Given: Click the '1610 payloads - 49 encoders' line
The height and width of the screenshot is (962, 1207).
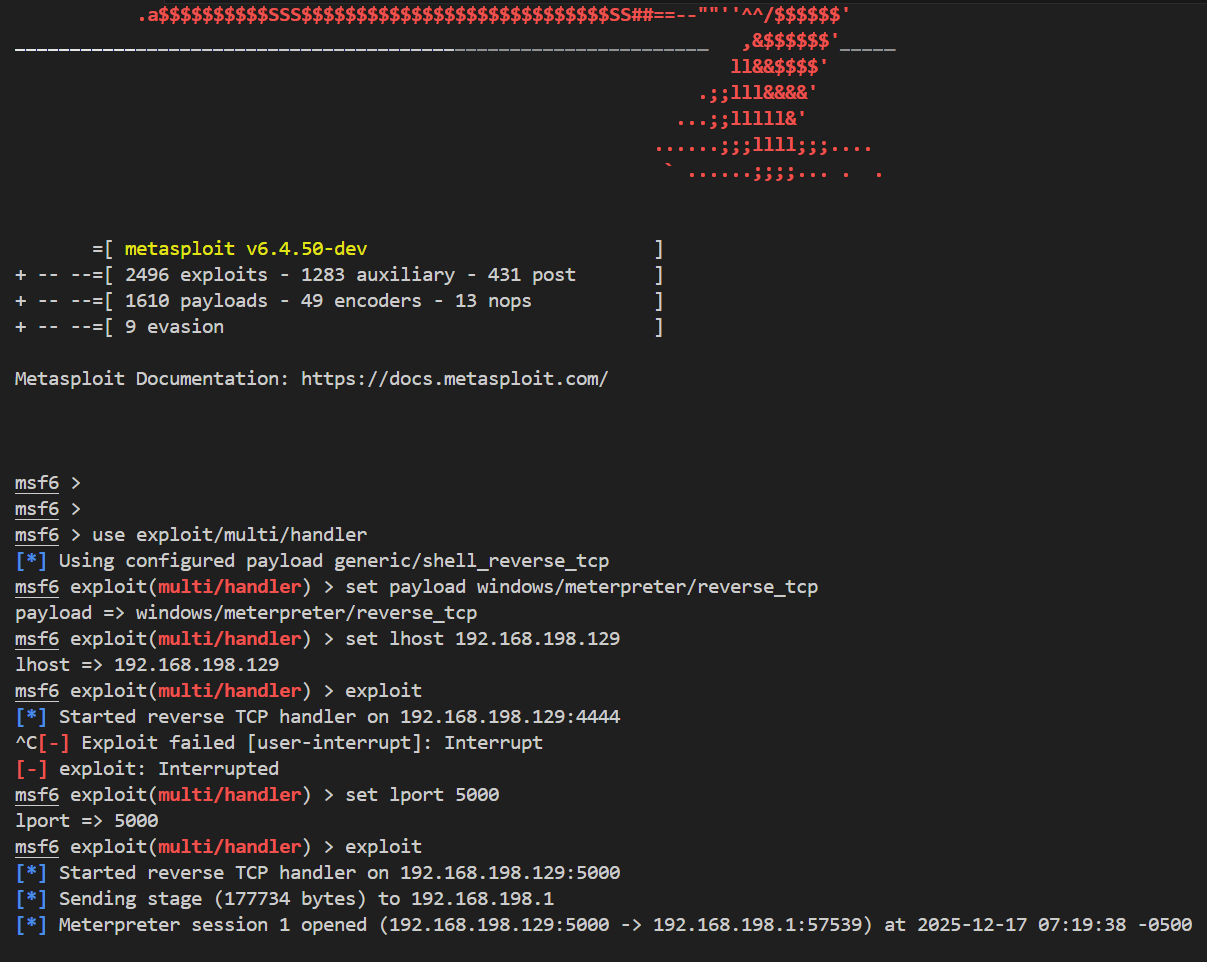Looking at the screenshot, I should click(339, 301).
